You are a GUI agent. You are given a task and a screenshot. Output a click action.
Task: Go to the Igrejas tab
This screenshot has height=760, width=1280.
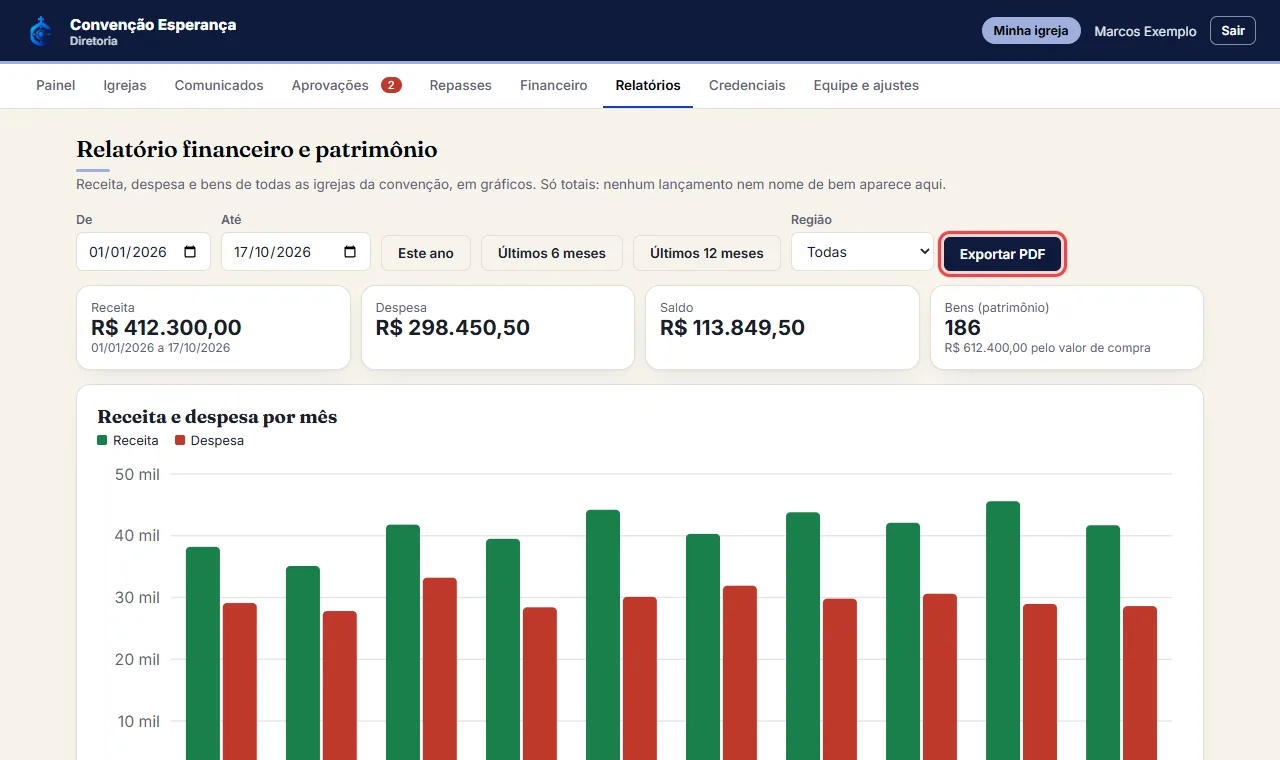(125, 85)
